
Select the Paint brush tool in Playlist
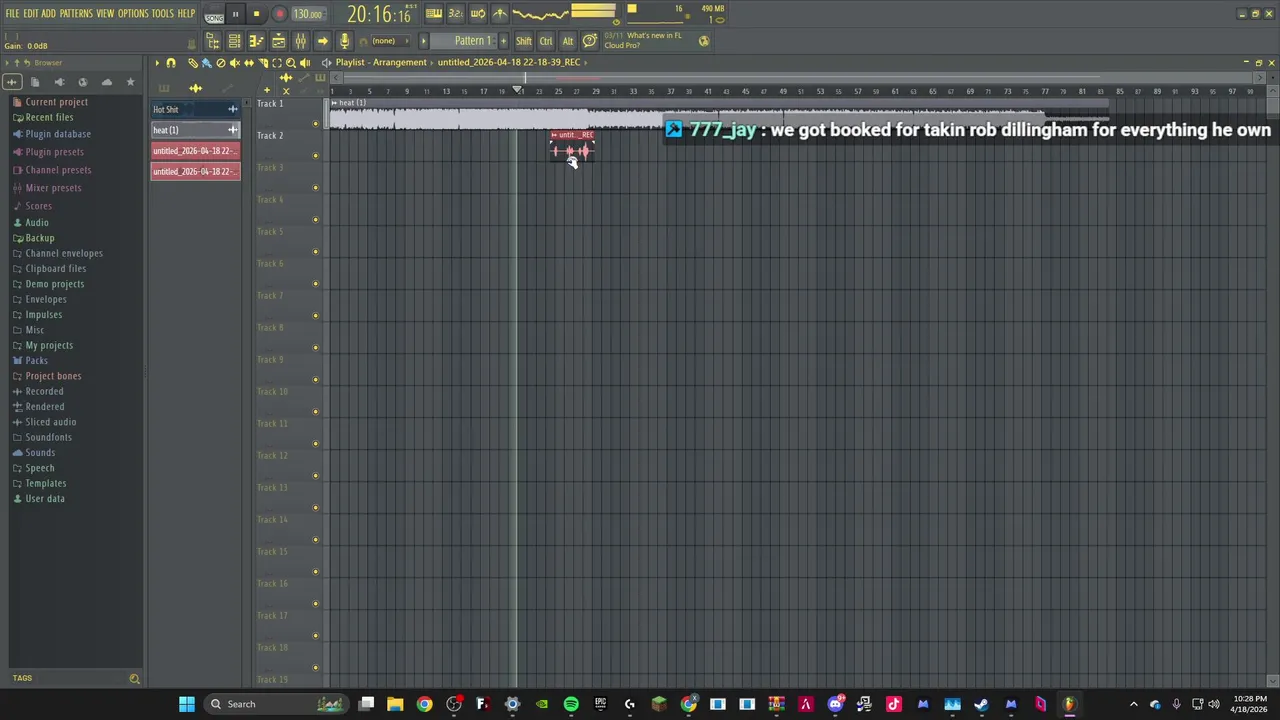[x=207, y=63]
